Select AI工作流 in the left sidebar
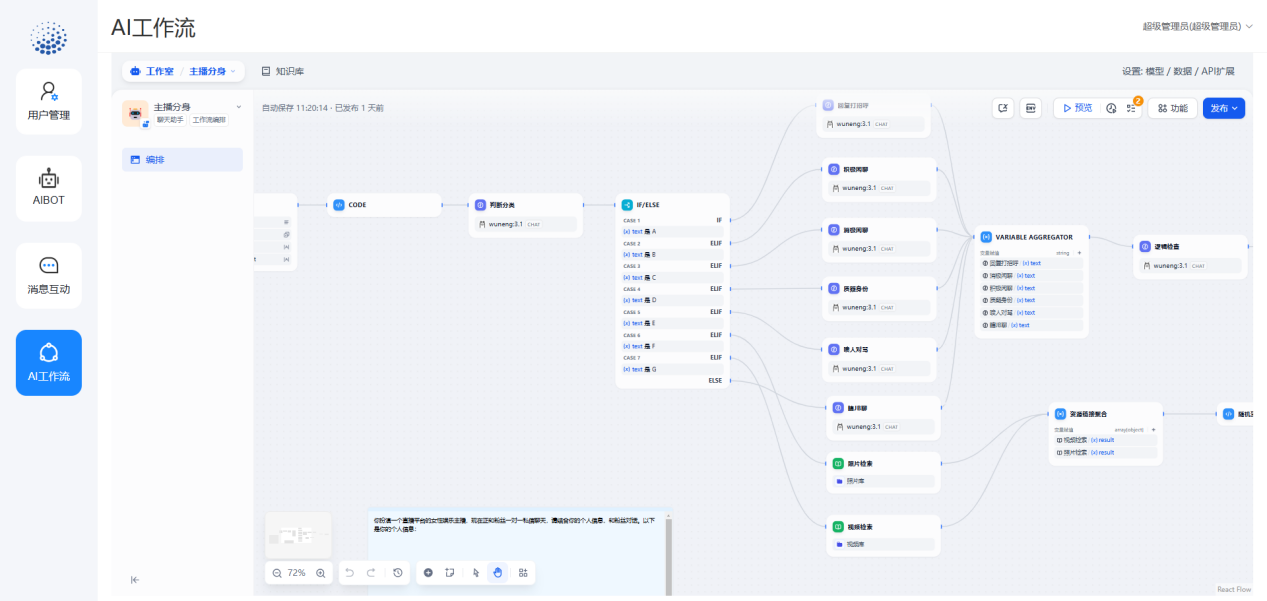The image size is (1267, 601). click(x=49, y=362)
